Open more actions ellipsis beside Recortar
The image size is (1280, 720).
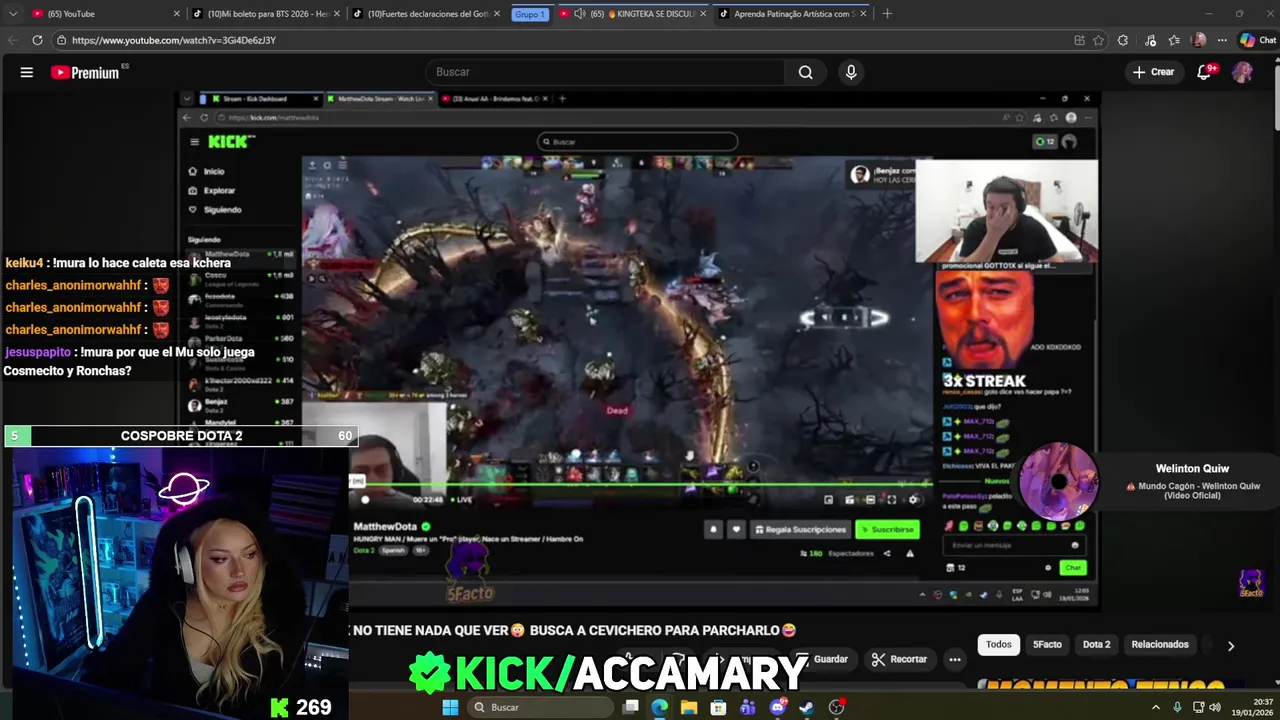(x=955, y=659)
